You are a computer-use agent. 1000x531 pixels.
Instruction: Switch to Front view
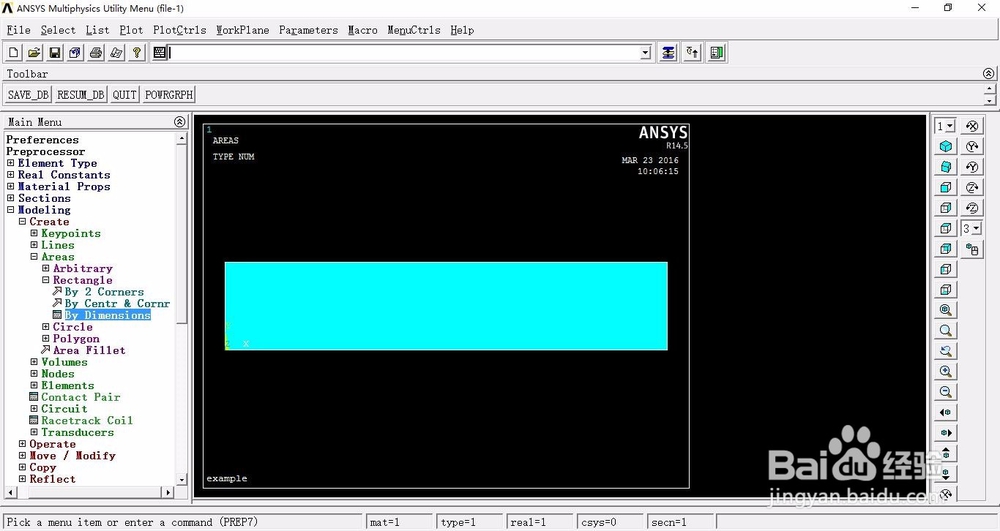click(x=946, y=187)
